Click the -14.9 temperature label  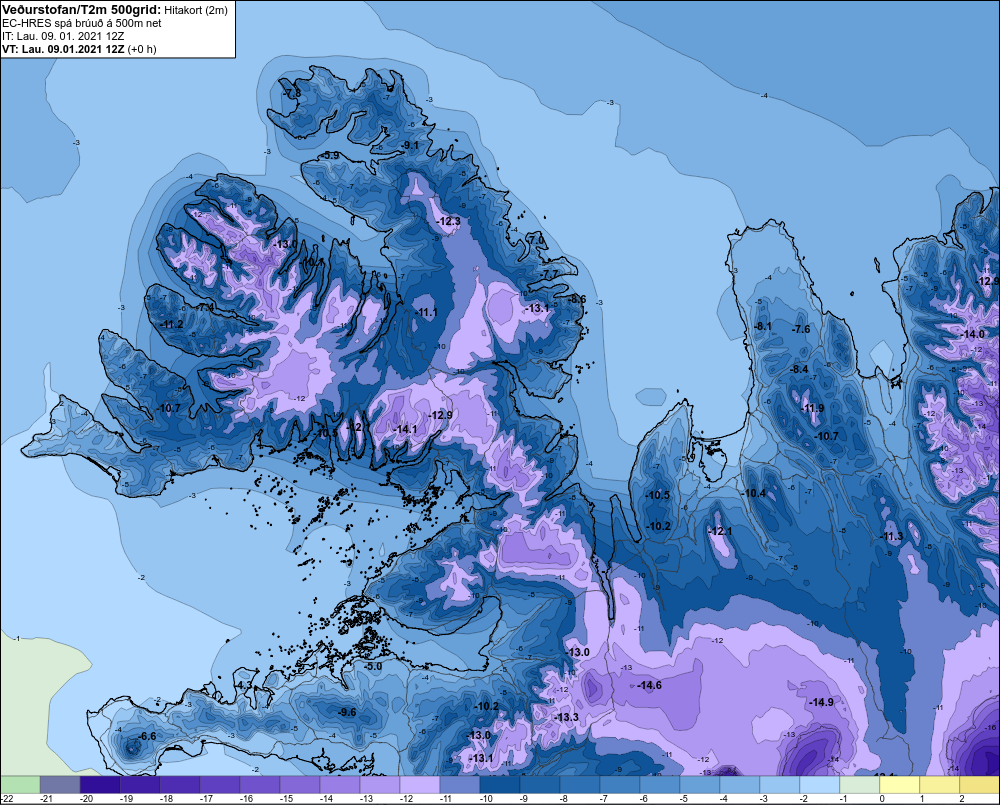tap(821, 702)
